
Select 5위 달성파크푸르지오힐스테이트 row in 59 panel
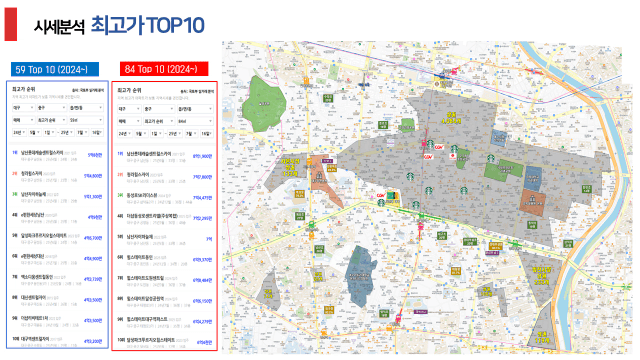point(57,238)
